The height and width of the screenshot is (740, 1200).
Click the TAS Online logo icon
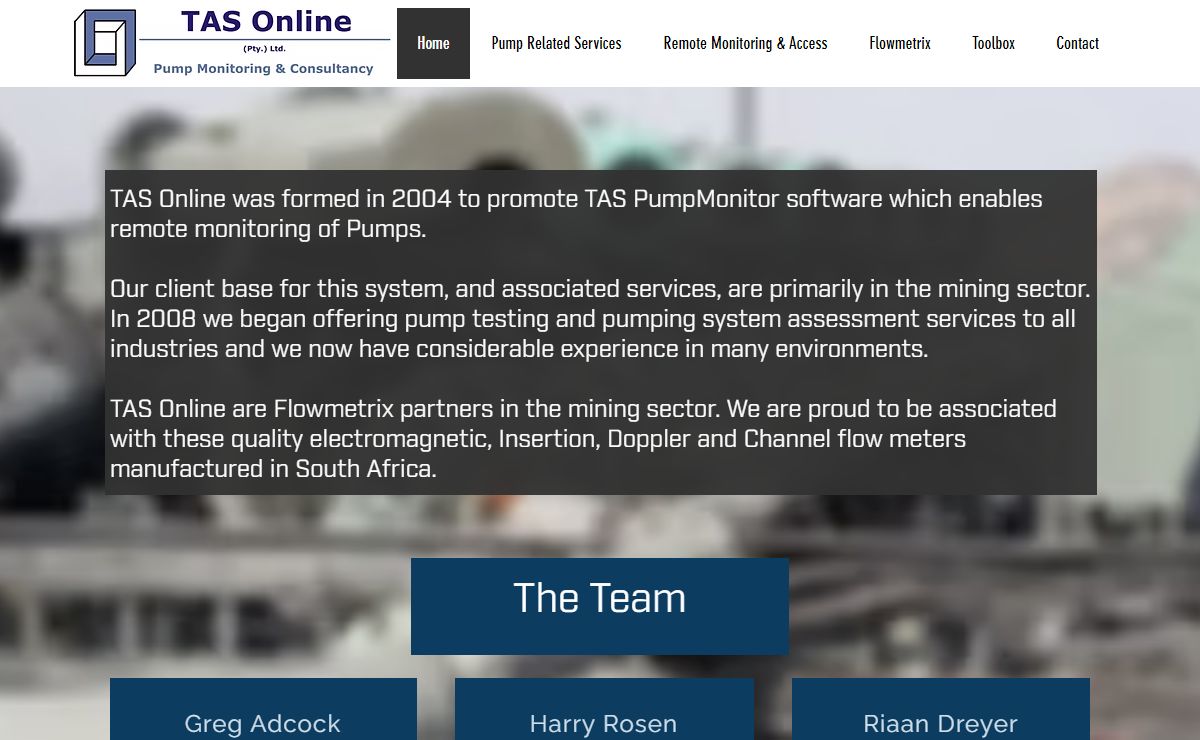[x=105, y=43]
